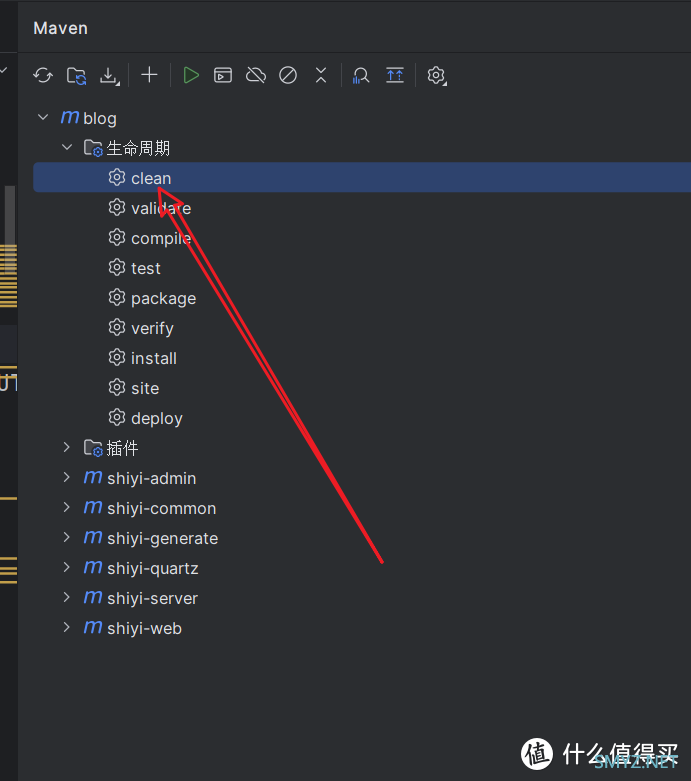Select the shiyi-server module label
This screenshot has height=781, width=691.
pos(152,598)
